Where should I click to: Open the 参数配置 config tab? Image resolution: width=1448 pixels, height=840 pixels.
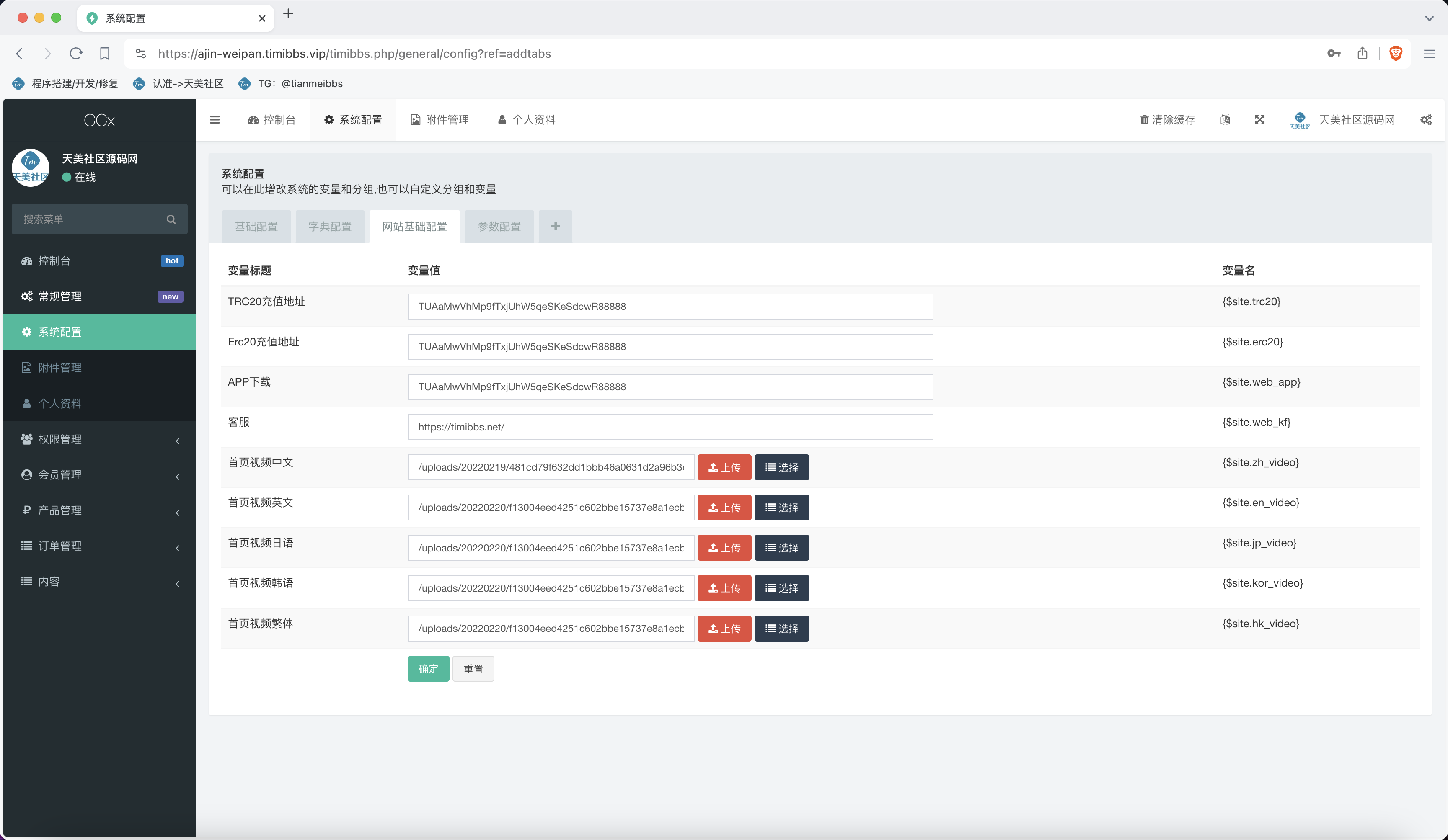coord(499,226)
